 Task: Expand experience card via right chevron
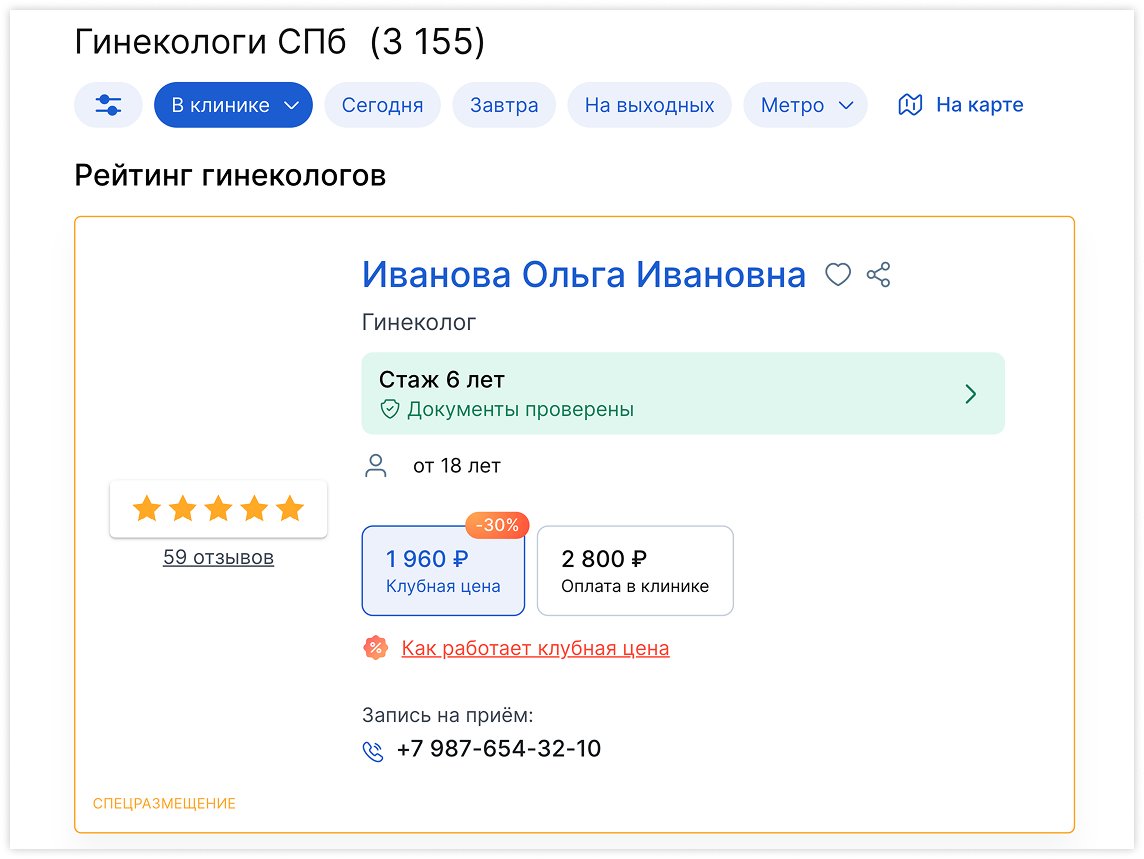[970, 394]
